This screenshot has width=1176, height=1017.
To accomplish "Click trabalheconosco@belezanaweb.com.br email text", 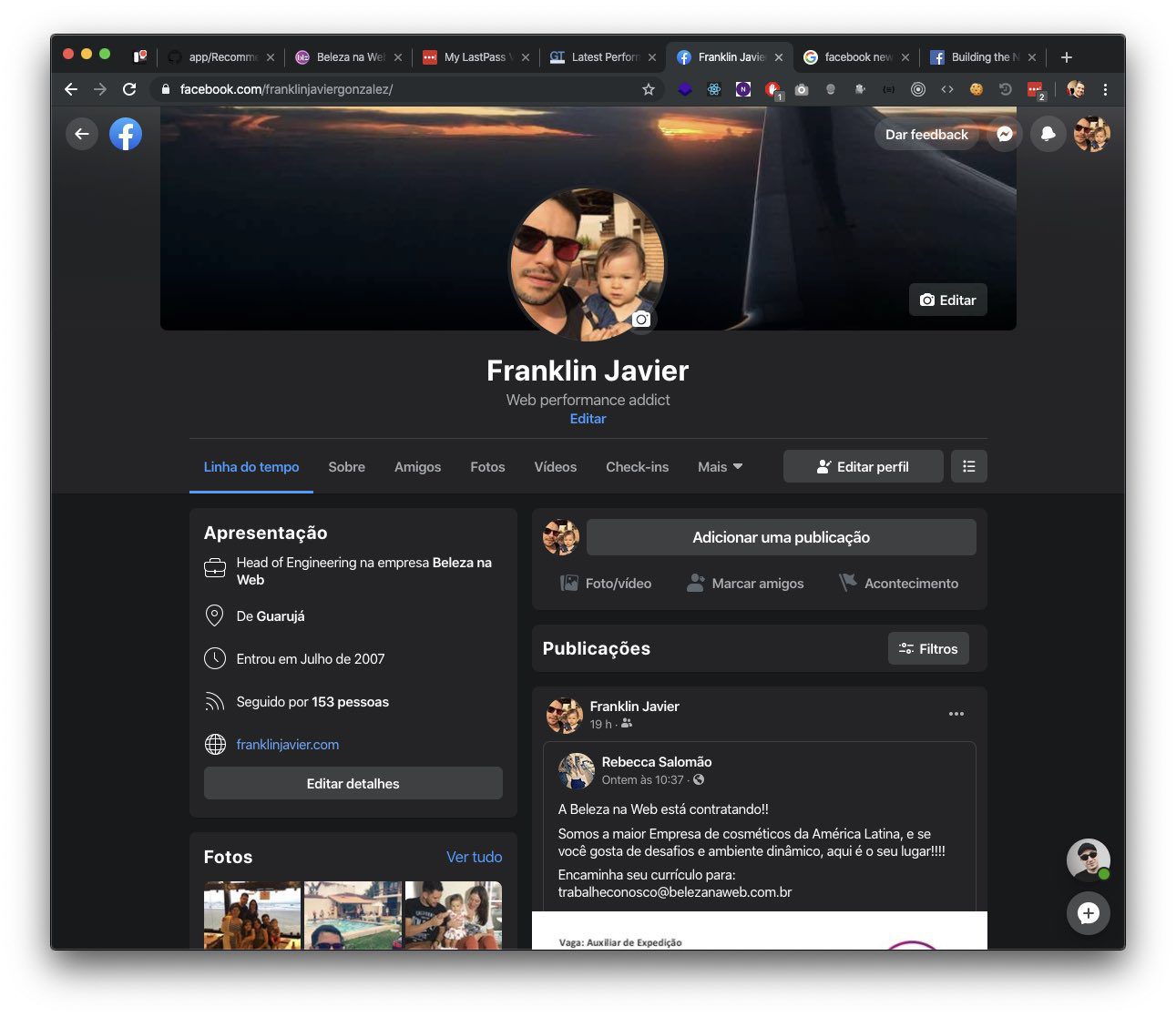I will (675, 892).
